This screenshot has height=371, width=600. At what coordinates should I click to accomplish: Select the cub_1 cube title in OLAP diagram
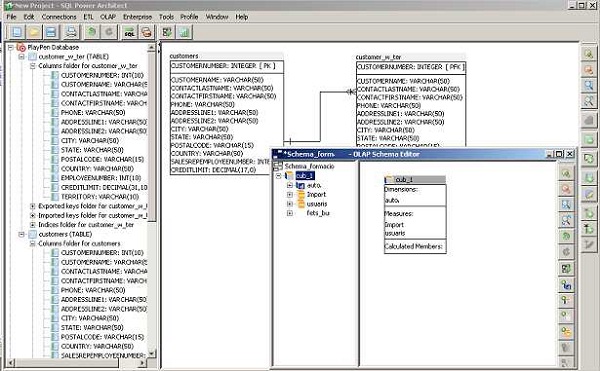point(415,179)
